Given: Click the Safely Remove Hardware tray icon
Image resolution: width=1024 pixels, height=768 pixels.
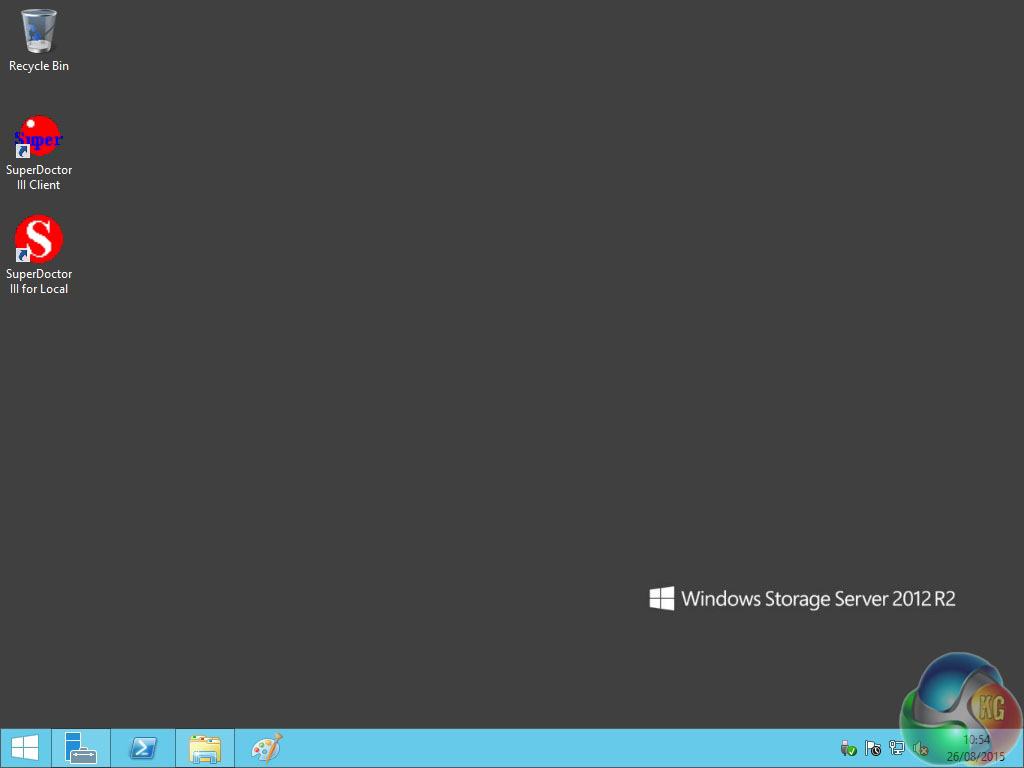Looking at the screenshot, I should click(x=848, y=748).
